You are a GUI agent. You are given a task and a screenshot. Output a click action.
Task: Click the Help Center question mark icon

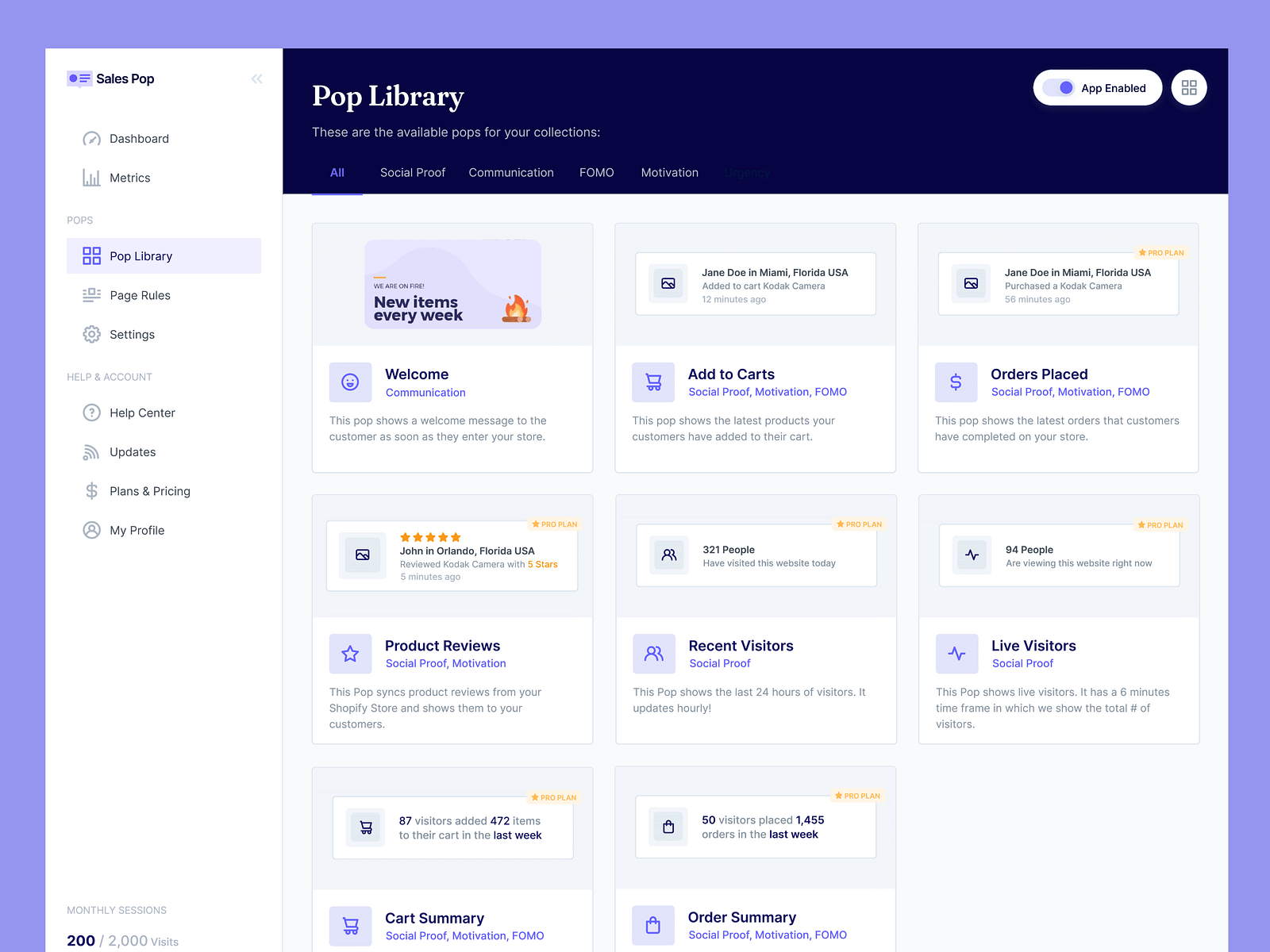pyautogui.click(x=90, y=413)
